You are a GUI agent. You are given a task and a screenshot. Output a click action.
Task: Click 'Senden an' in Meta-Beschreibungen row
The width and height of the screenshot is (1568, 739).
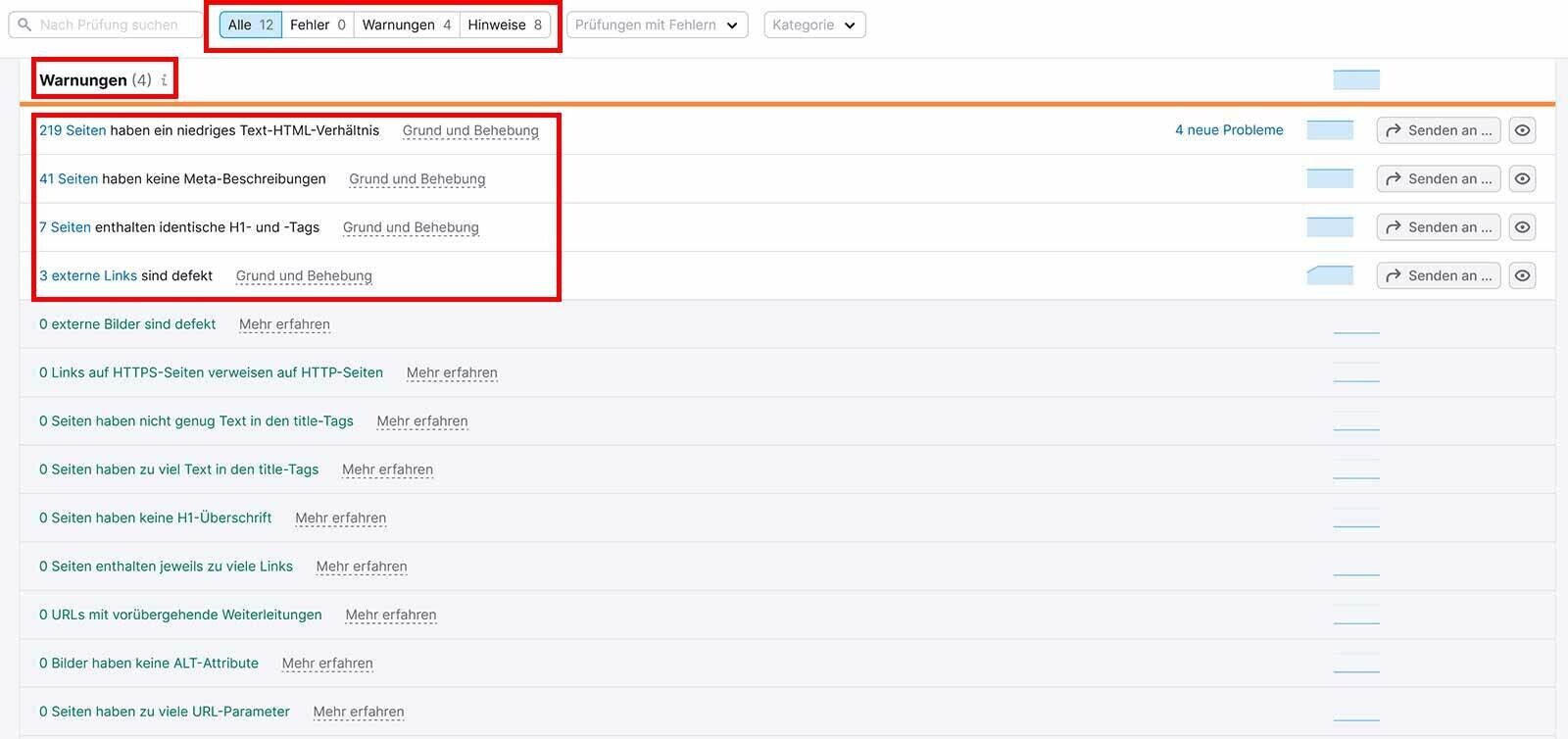tap(1438, 178)
